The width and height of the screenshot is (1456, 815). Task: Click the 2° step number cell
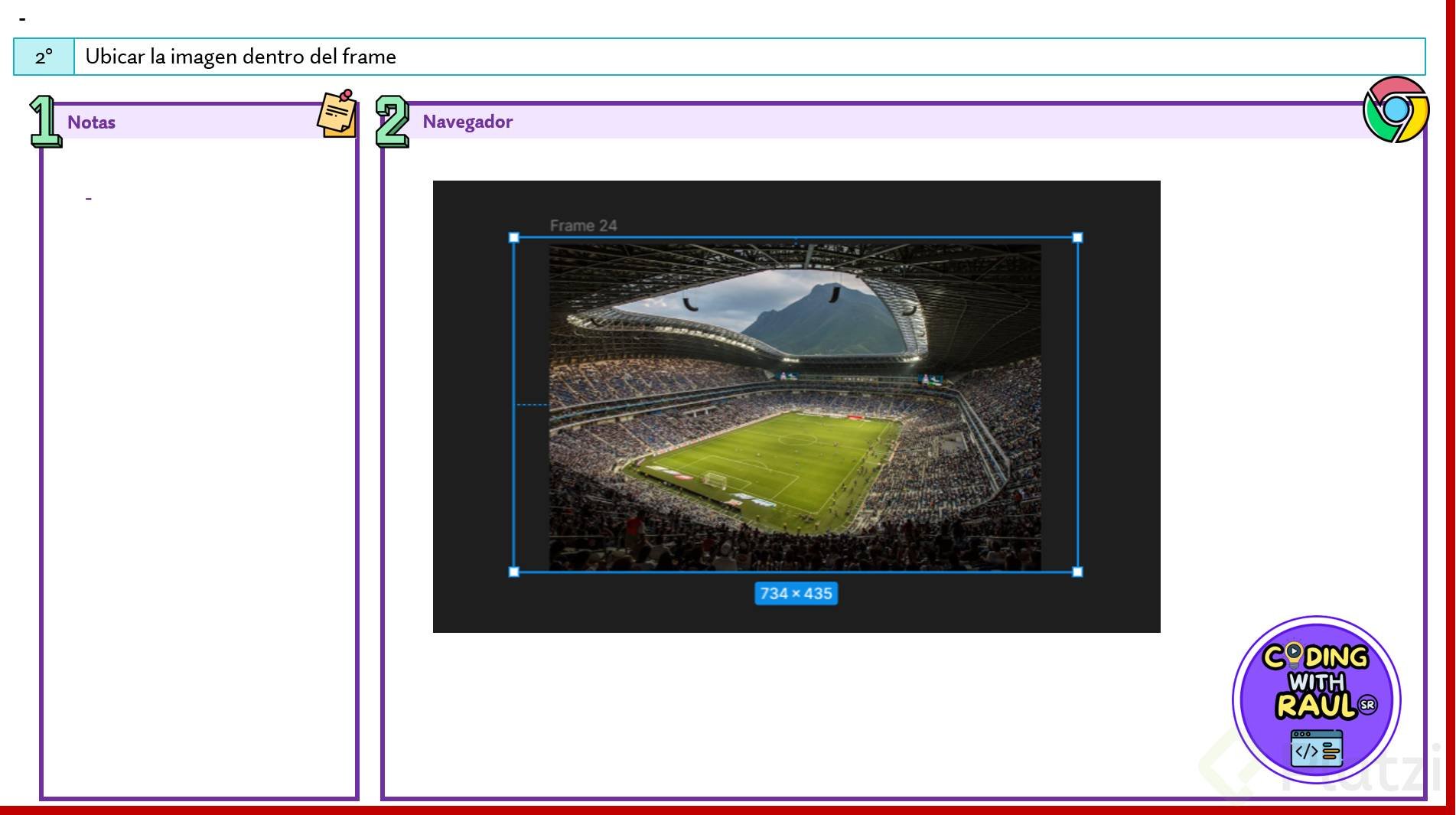tap(44, 57)
